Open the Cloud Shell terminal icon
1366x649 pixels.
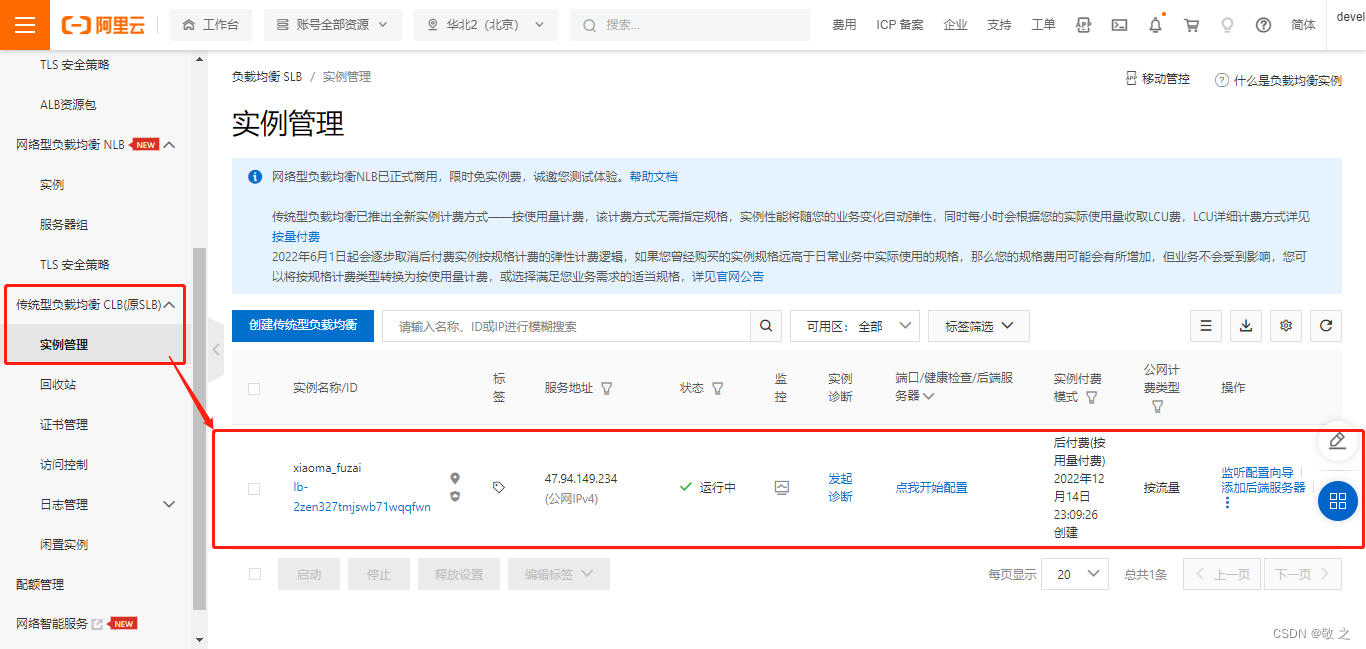[x=1119, y=25]
